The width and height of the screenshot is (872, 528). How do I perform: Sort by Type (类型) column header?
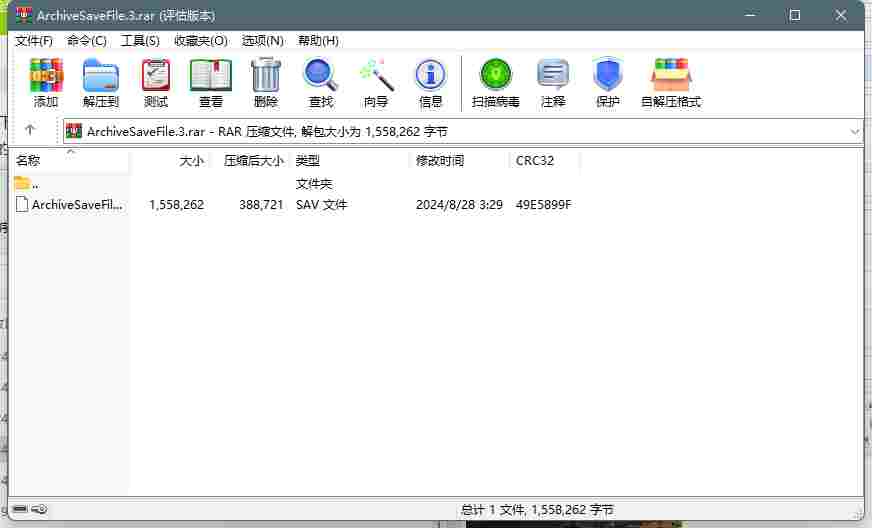click(350, 161)
